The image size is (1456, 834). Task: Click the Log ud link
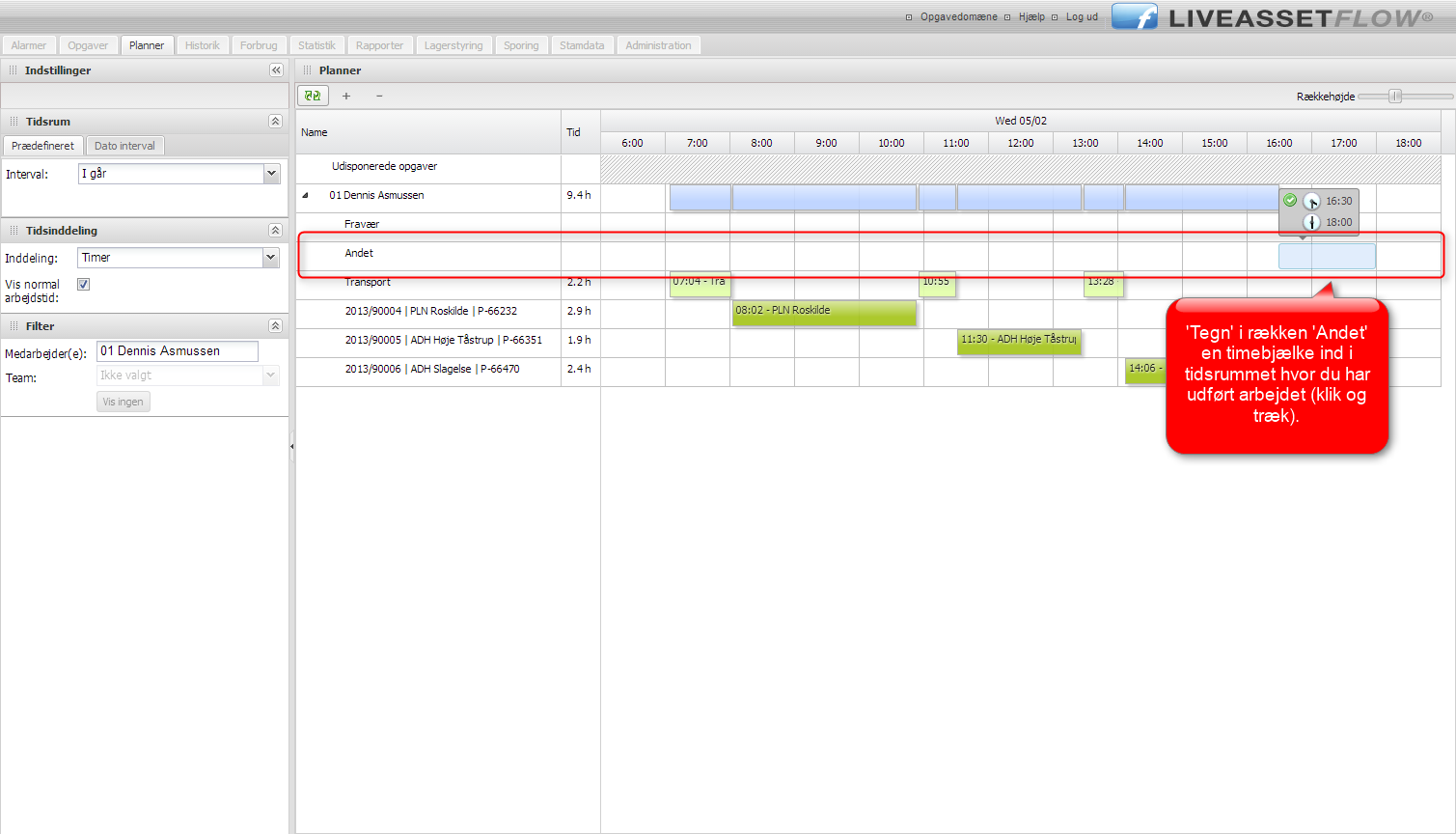click(x=1082, y=17)
